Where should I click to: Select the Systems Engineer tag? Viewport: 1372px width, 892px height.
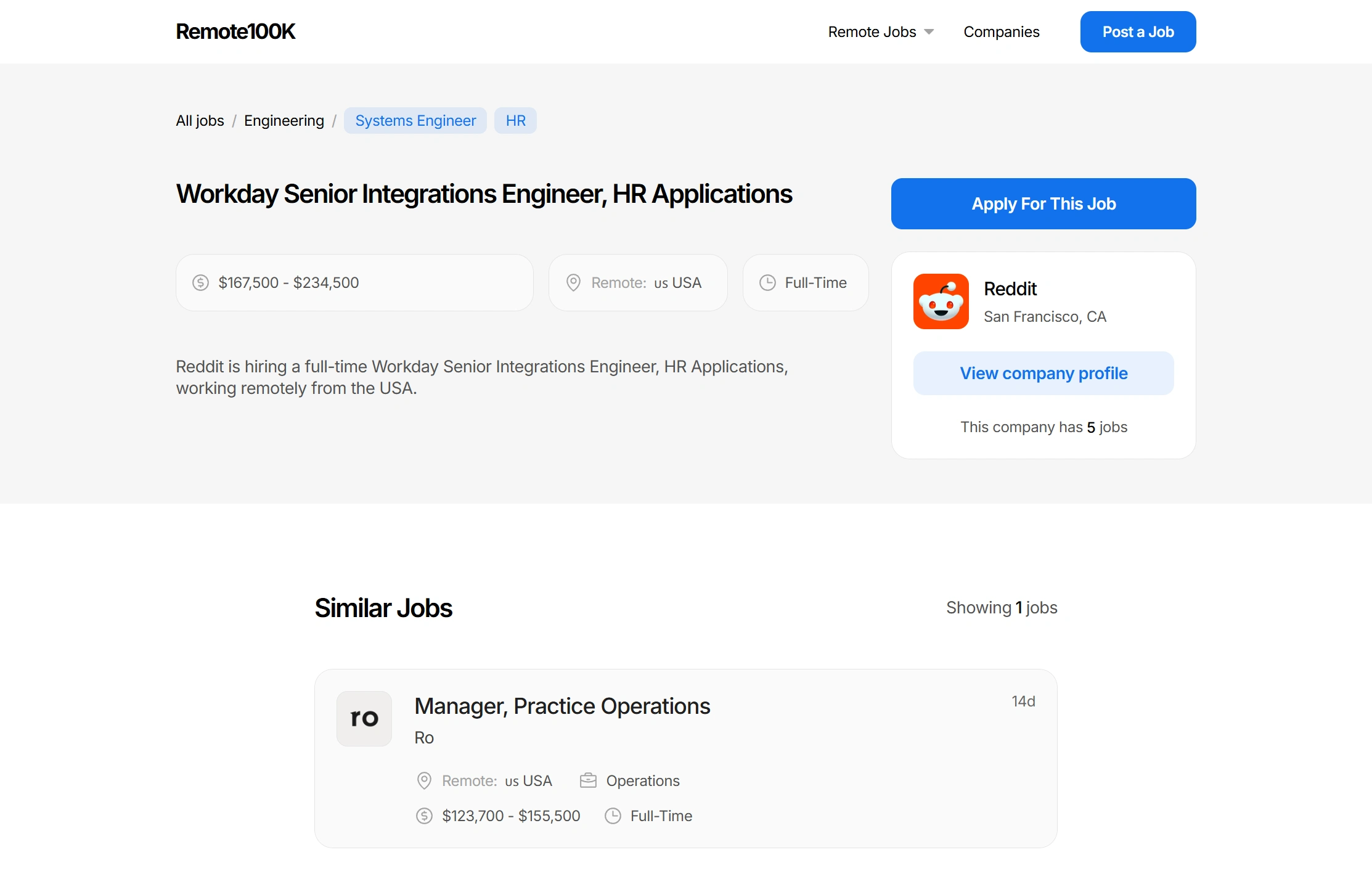[415, 120]
